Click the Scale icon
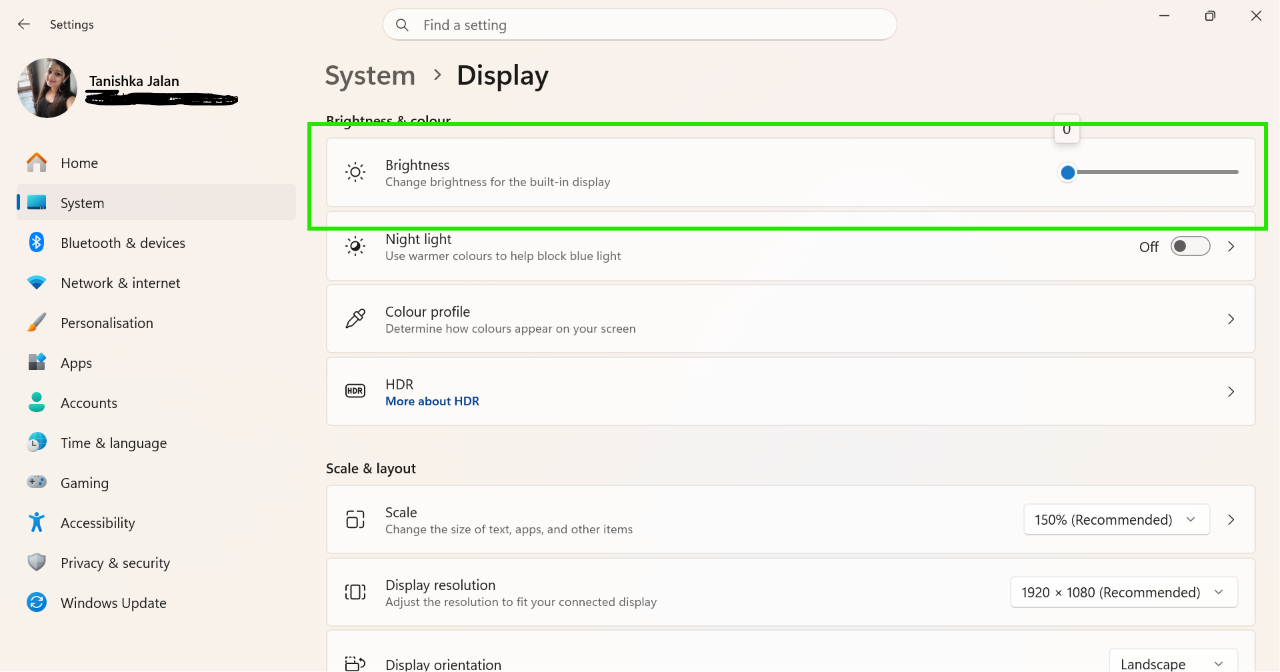The width and height of the screenshot is (1280, 672). click(x=355, y=519)
